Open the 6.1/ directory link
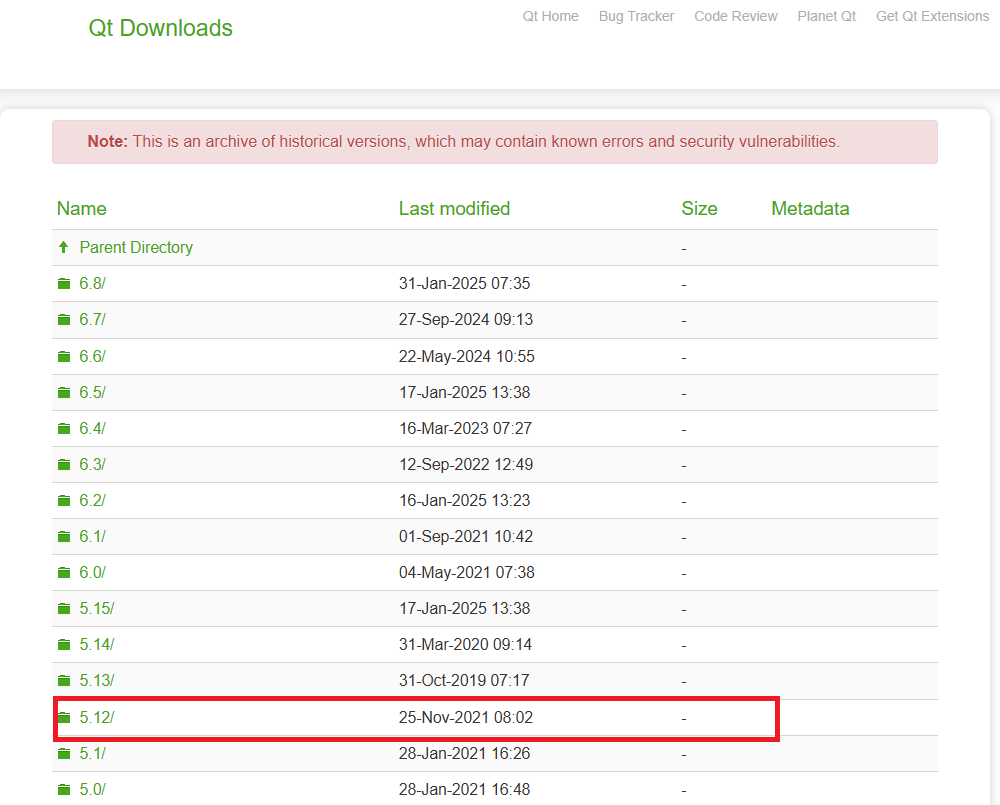Viewport: 1000px width, 805px height. (x=92, y=536)
